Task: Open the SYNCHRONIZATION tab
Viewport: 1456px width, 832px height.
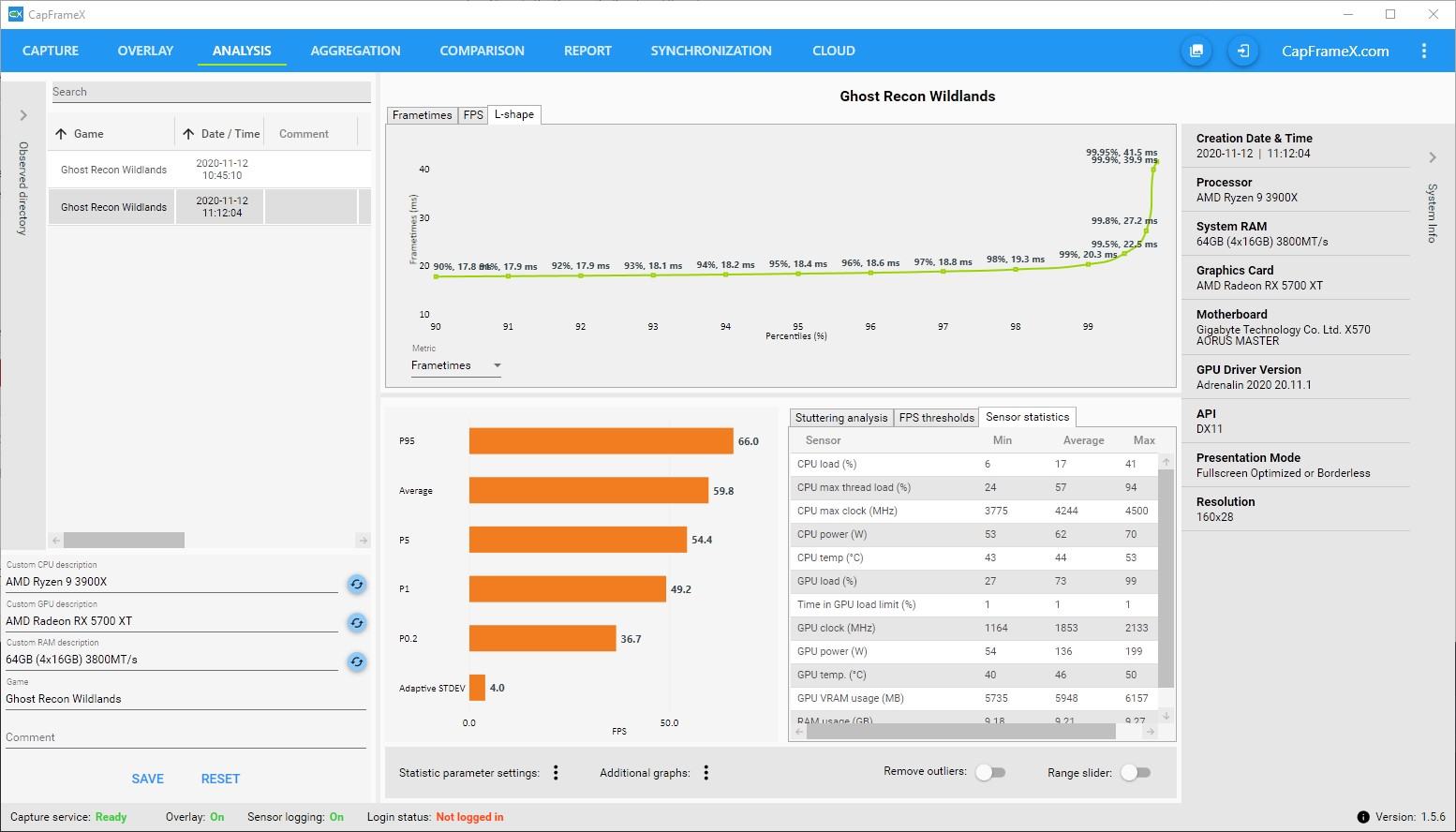Action: (711, 51)
